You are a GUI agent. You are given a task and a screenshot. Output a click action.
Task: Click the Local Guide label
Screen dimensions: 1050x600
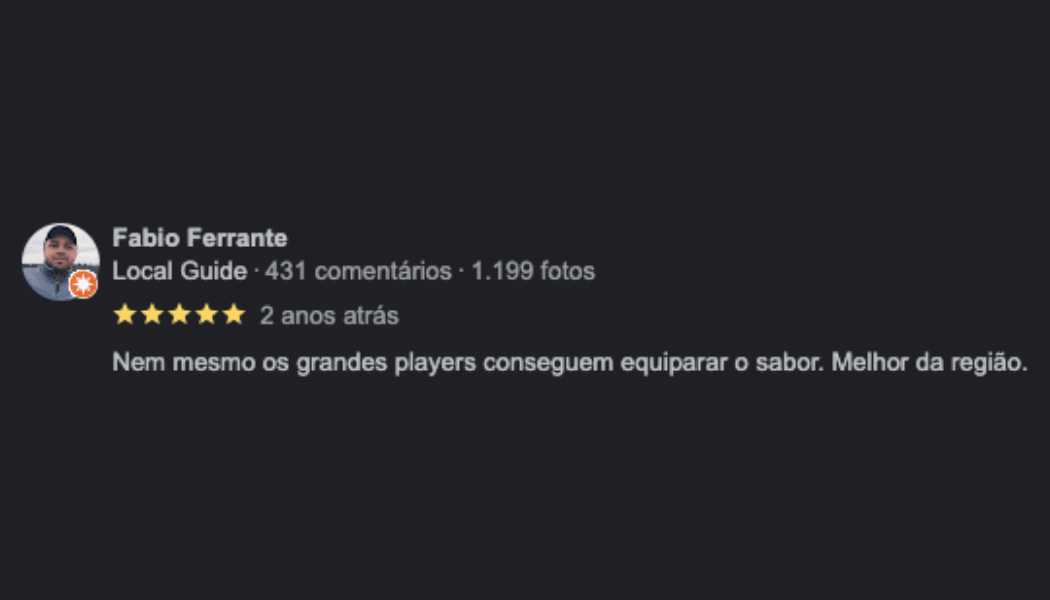tap(179, 271)
